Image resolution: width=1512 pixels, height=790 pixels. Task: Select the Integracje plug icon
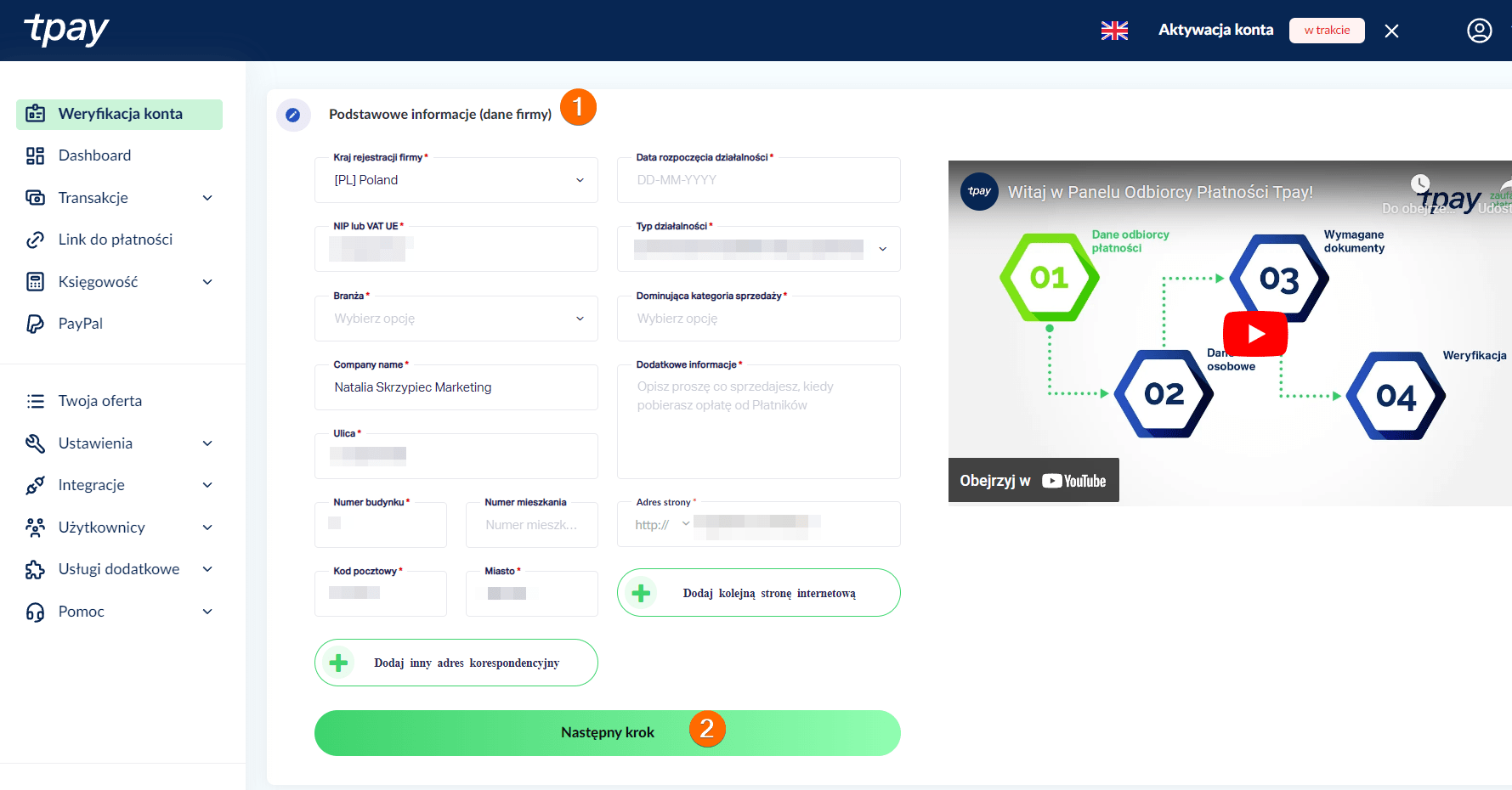[x=35, y=484]
